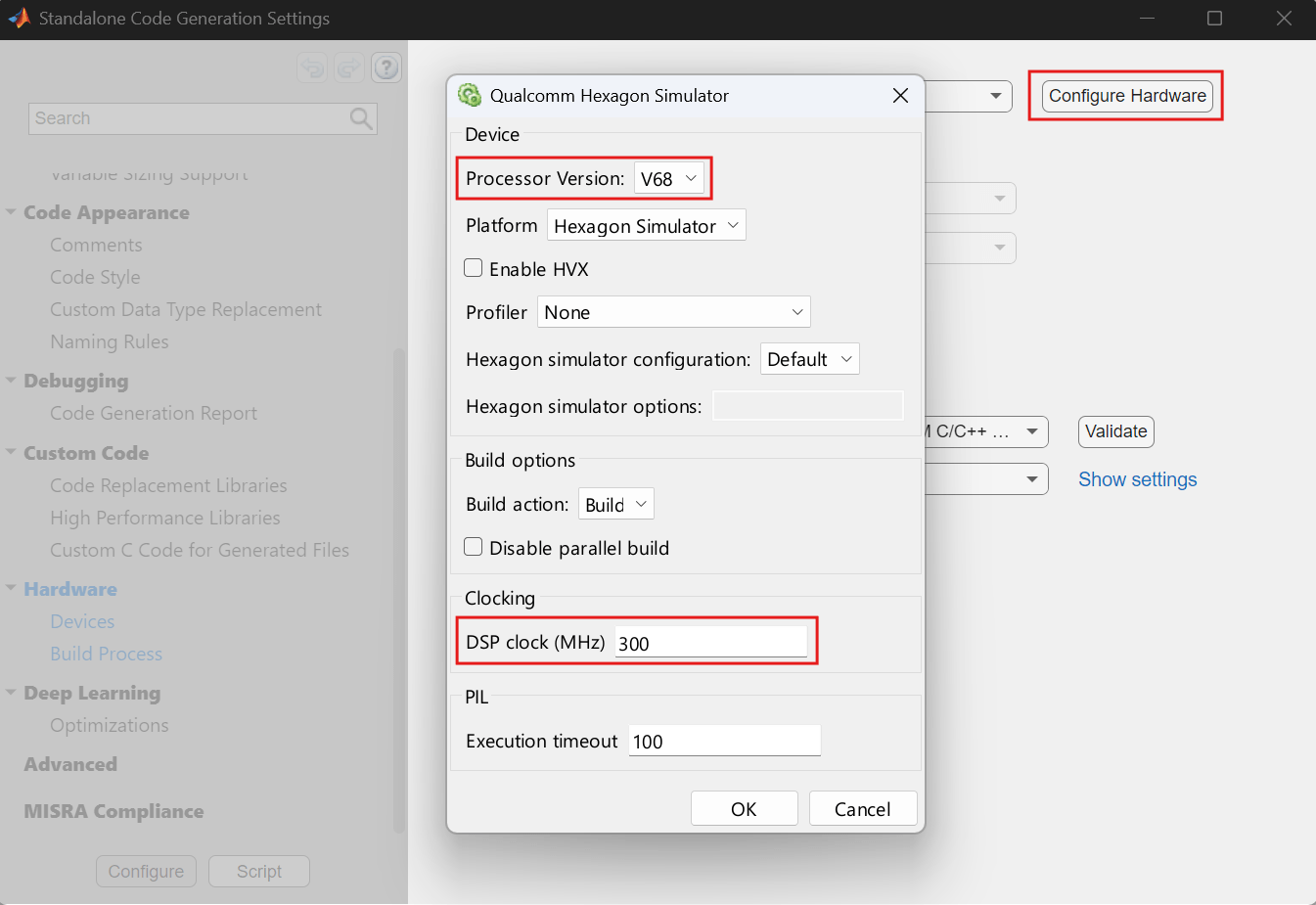The width and height of the screenshot is (1316, 905).
Task: Click the search magnifier icon
Action: [361, 118]
